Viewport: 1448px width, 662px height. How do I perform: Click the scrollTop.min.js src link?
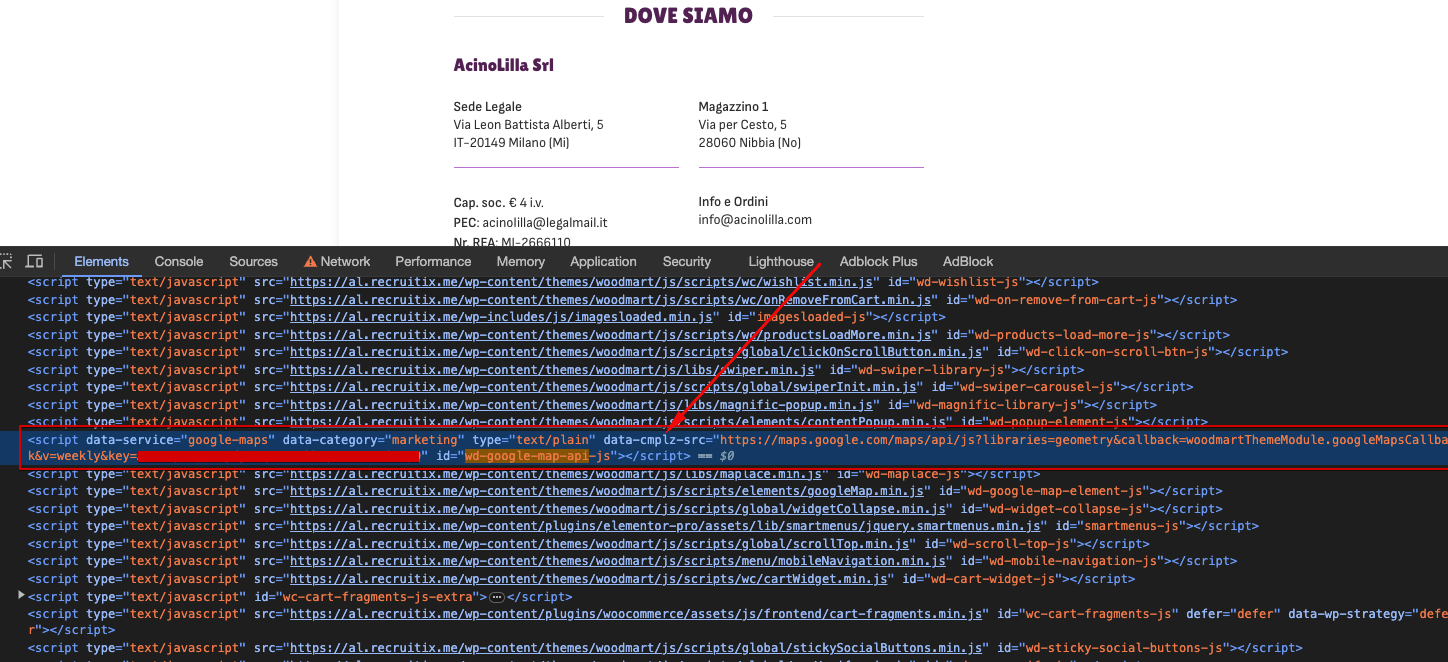tap(599, 544)
